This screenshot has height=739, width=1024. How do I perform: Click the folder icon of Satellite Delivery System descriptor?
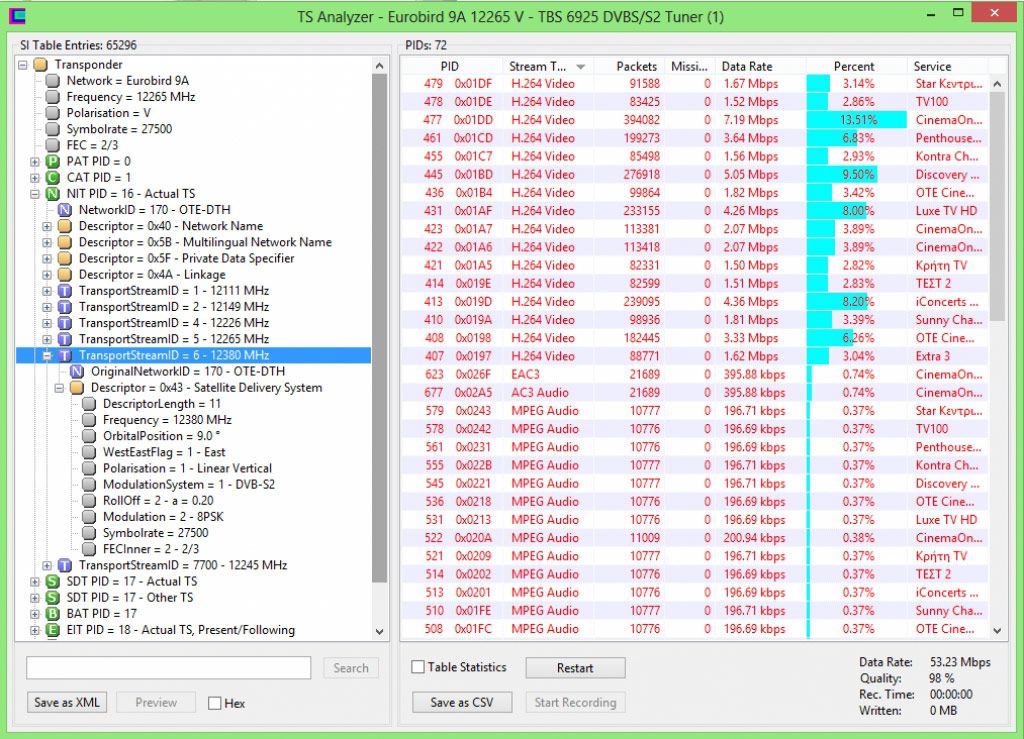tap(77, 388)
